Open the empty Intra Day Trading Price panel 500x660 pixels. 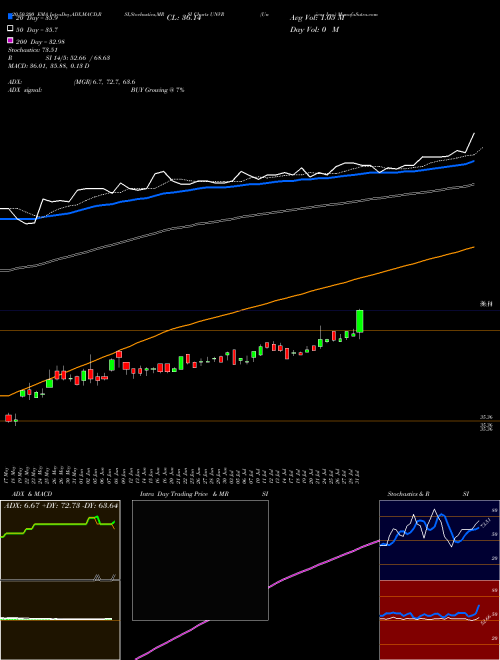click(x=200, y=560)
